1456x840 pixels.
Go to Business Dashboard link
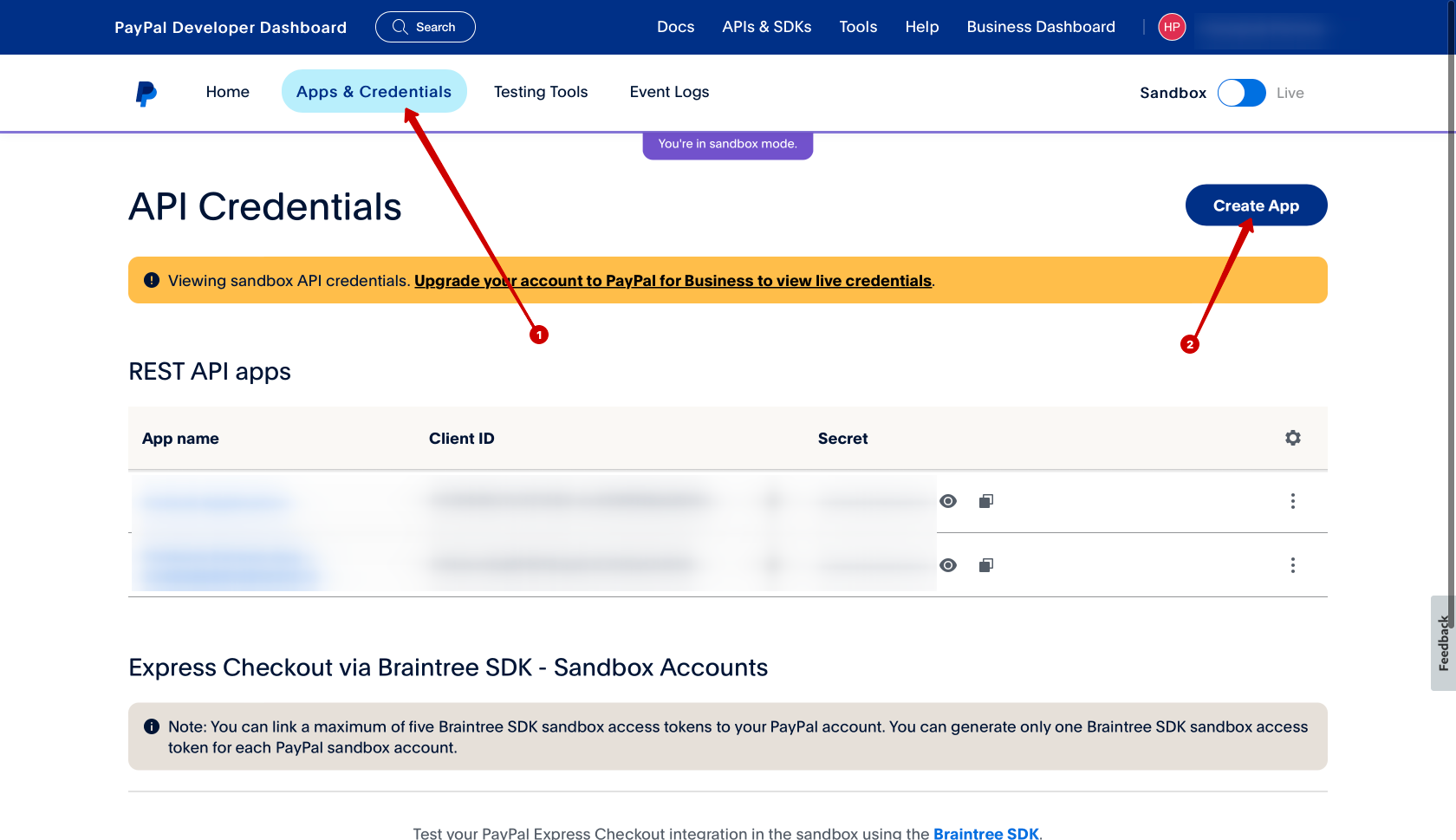coord(1041,27)
